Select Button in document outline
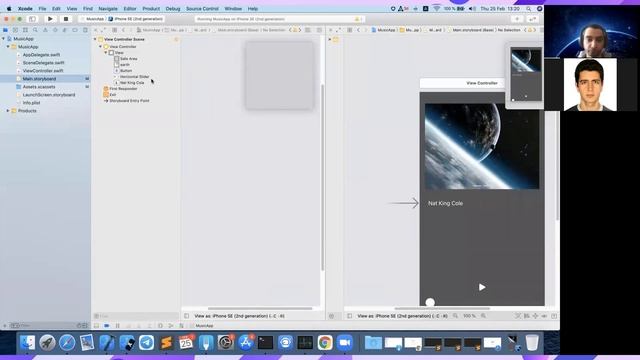Screen dimensions: 640x360 coord(125,71)
